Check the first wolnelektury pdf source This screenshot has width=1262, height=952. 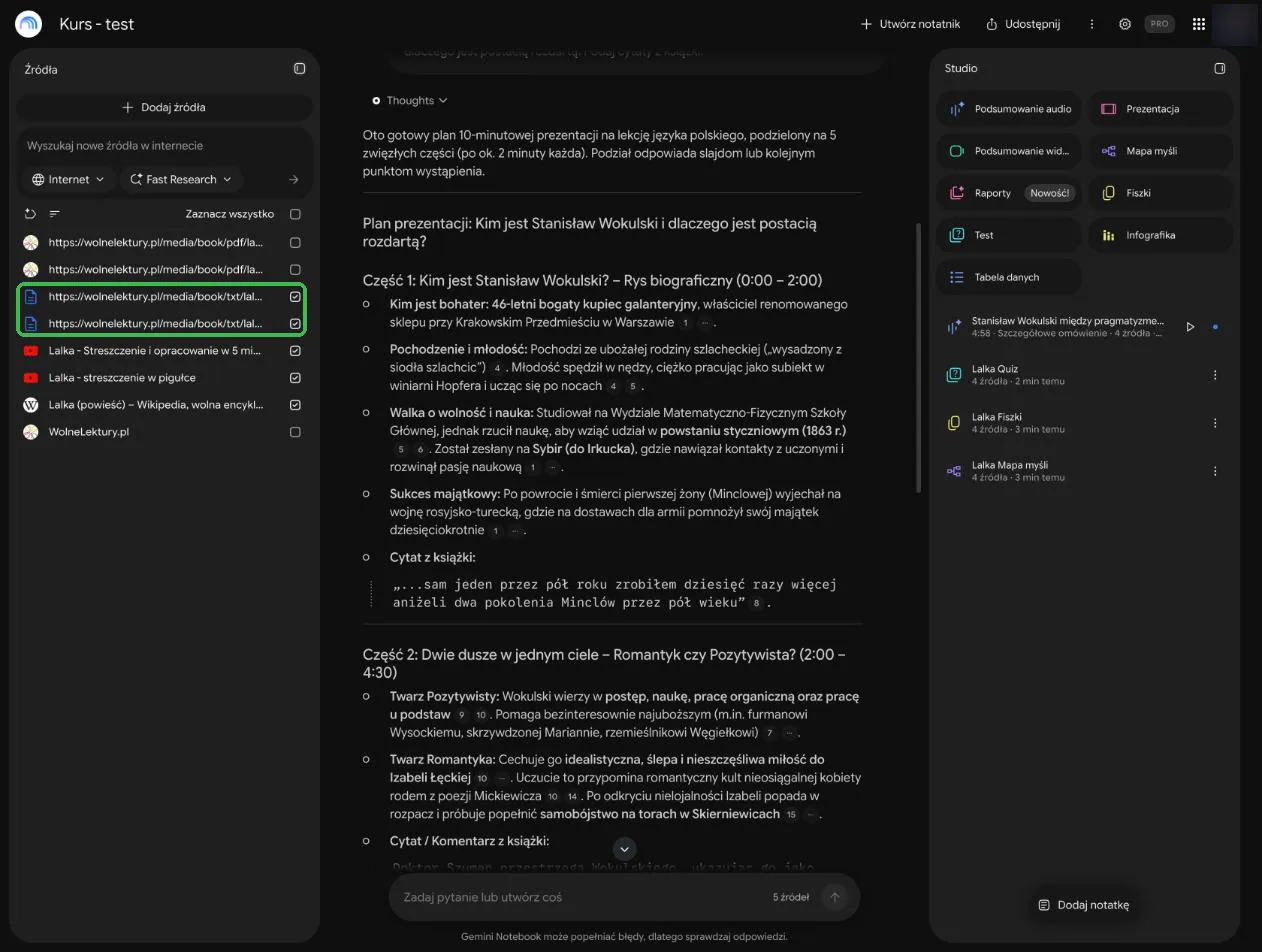pos(295,243)
